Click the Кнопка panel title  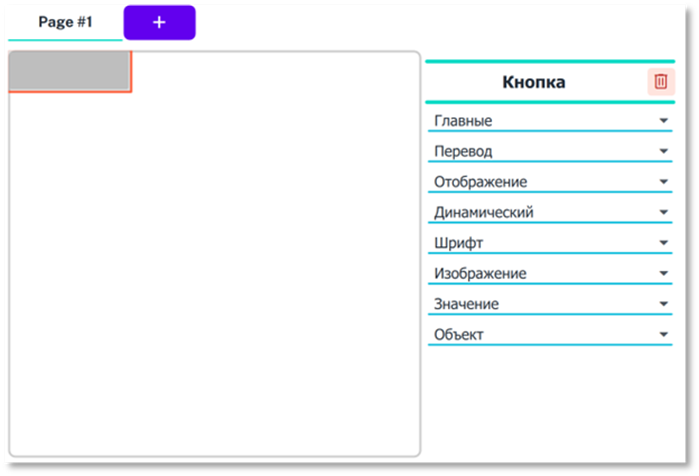pyautogui.click(x=534, y=82)
